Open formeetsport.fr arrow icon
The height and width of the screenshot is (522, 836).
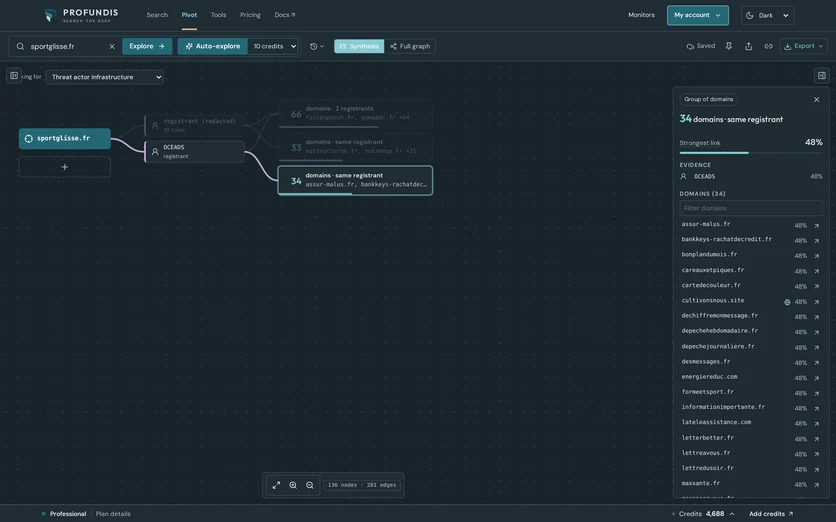point(816,393)
